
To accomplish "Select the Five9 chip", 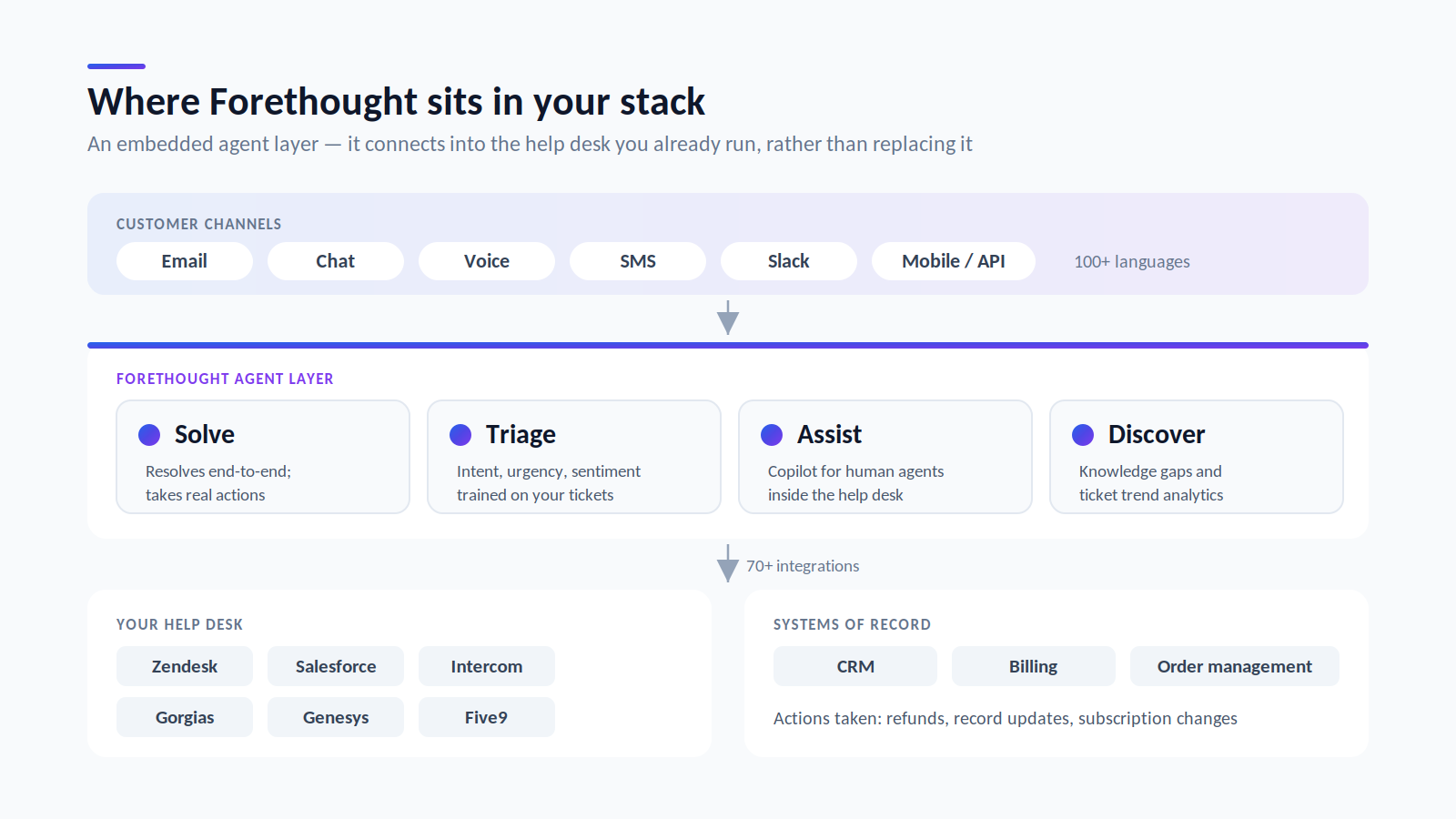I will click(487, 717).
